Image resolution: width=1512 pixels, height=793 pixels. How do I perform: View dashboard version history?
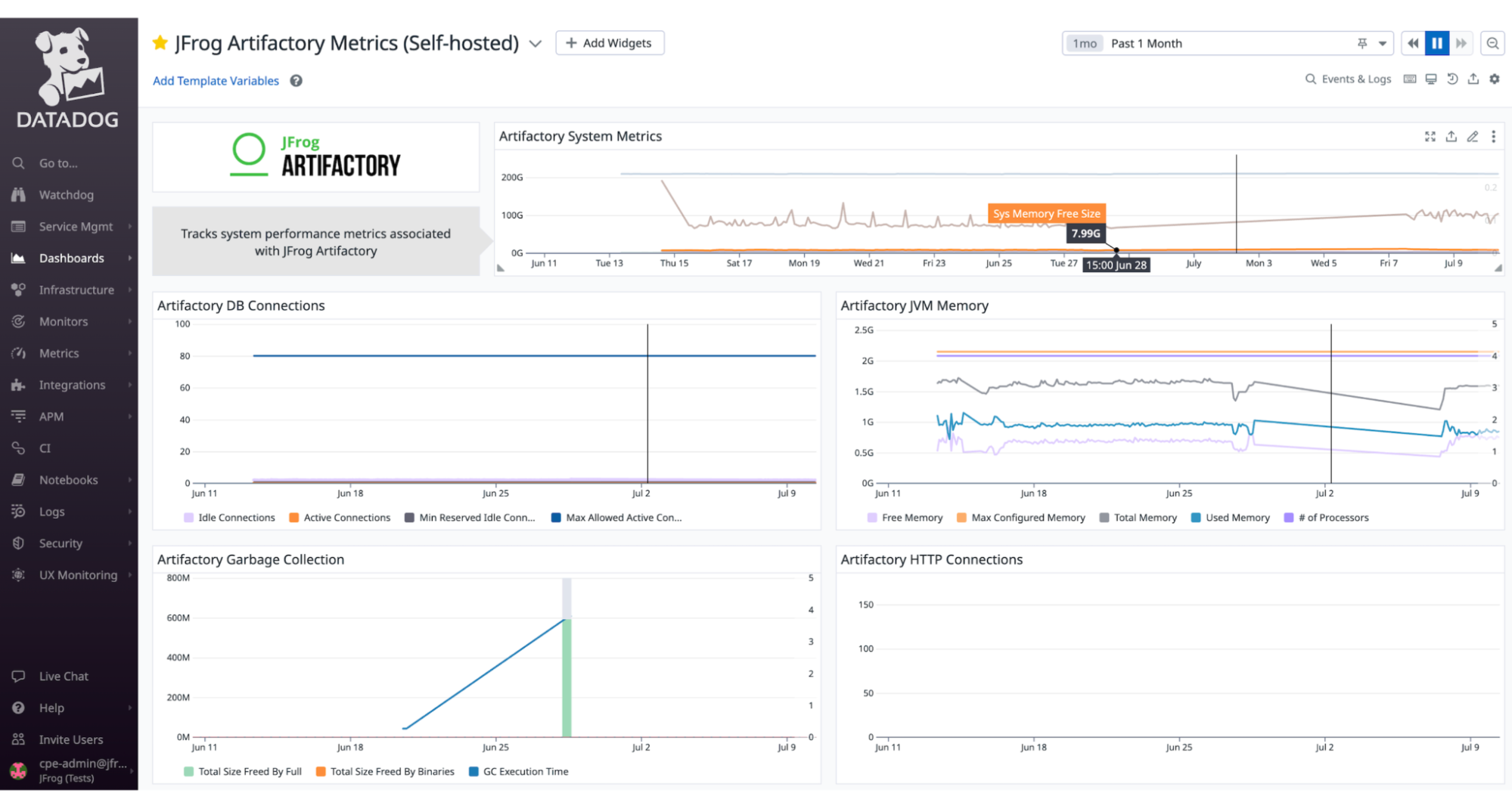point(1451,79)
